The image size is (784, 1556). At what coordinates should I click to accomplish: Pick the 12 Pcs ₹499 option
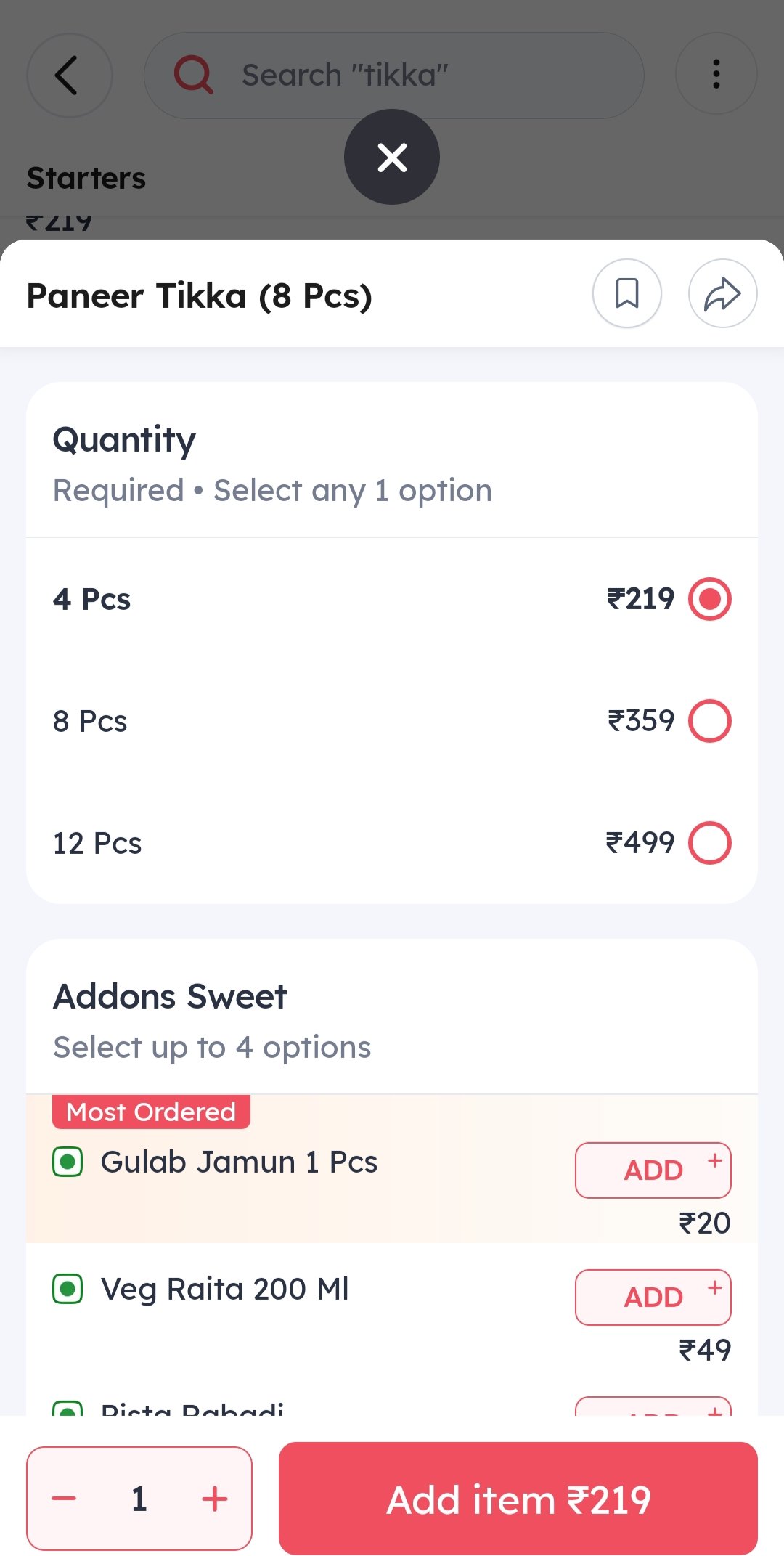[x=709, y=843]
